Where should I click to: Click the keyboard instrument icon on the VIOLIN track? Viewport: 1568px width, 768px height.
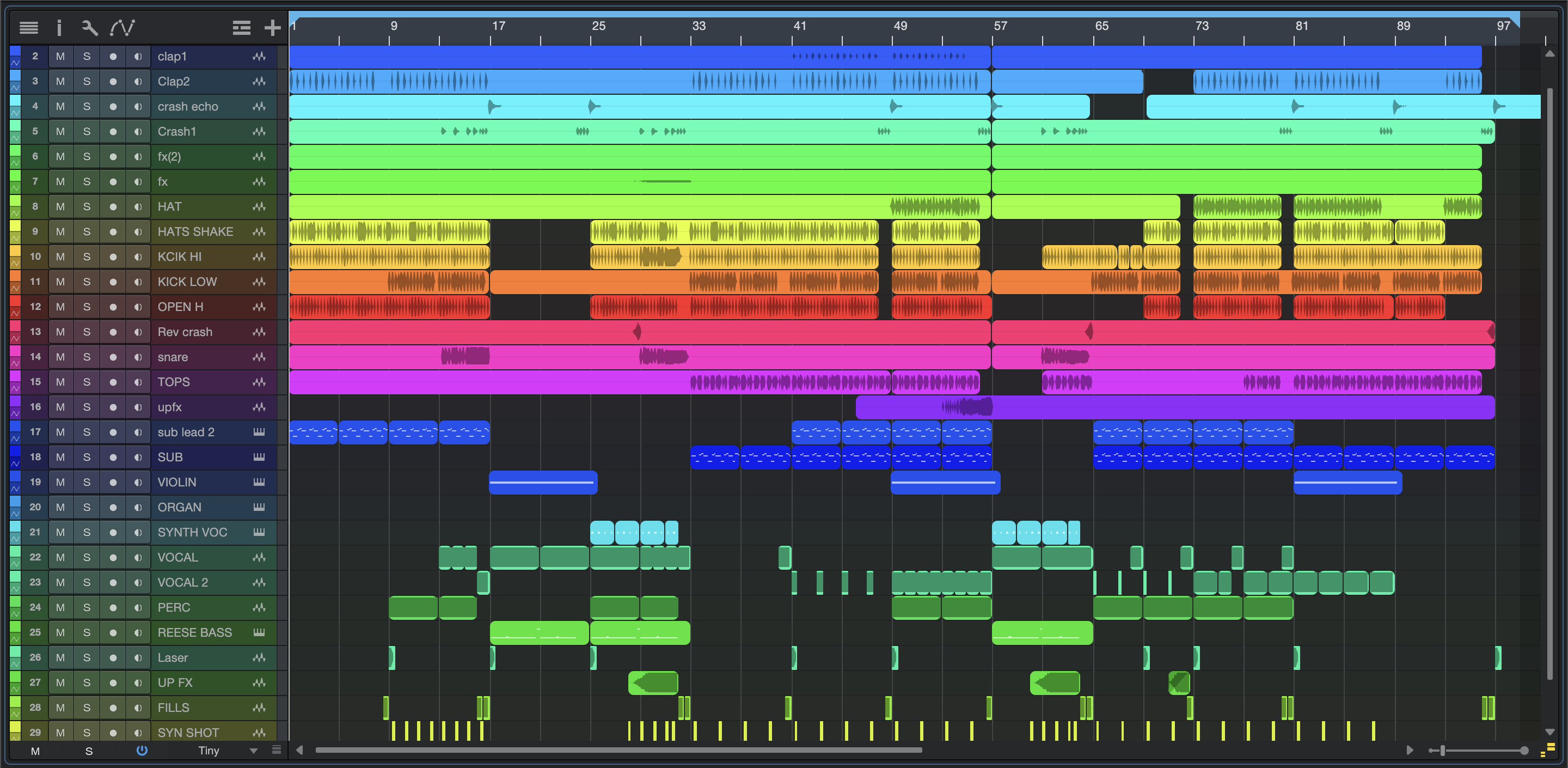coord(259,481)
